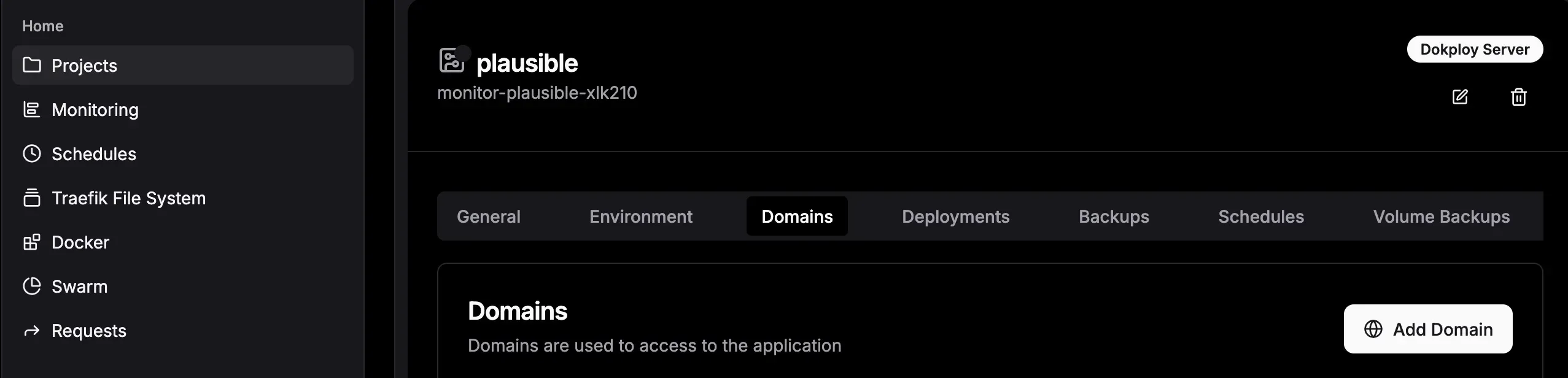
Task: Open Projects via the folder icon
Action: click(x=31, y=65)
